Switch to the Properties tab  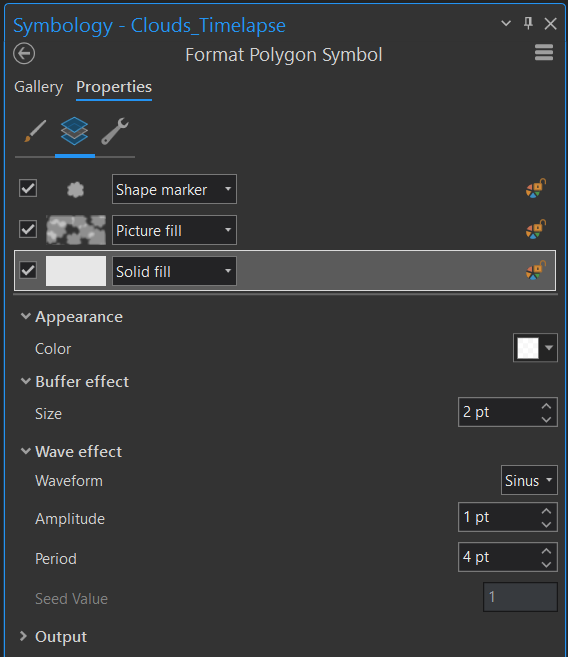(114, 87)
